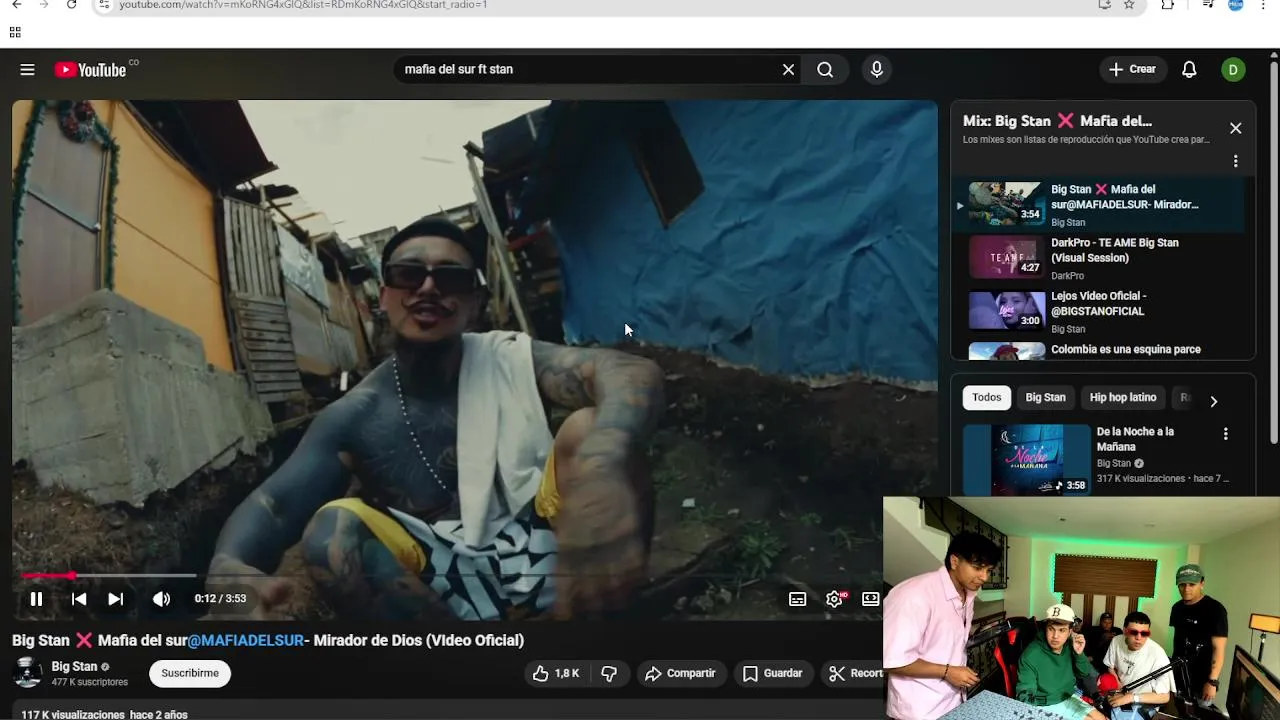1280x720 pixels.
Task: Open Big Stan channel name link
Action: click(x=74, y=667)
